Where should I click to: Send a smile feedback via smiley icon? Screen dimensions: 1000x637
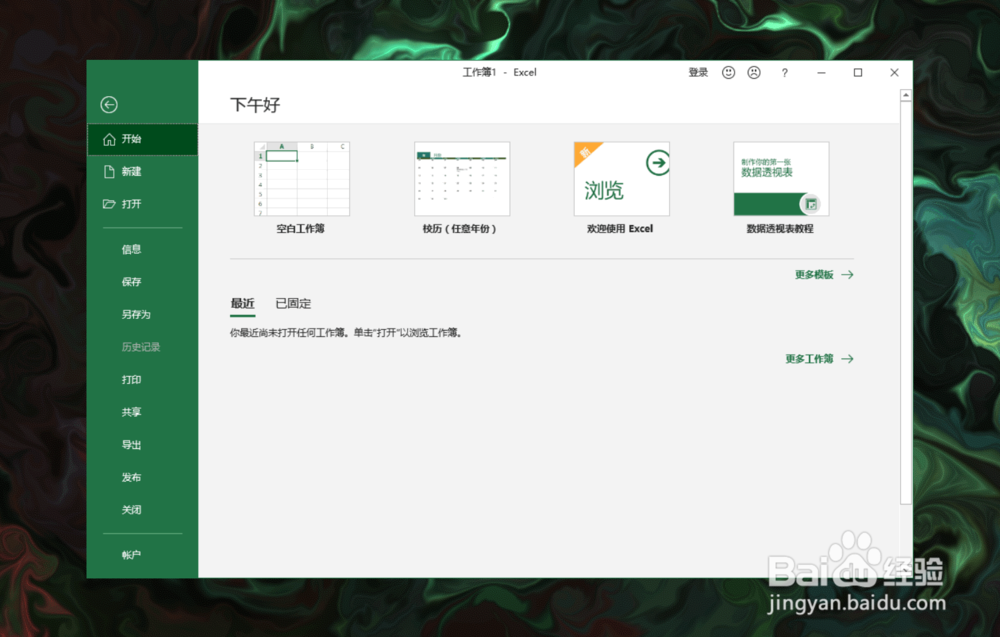[x=728, y=73]
